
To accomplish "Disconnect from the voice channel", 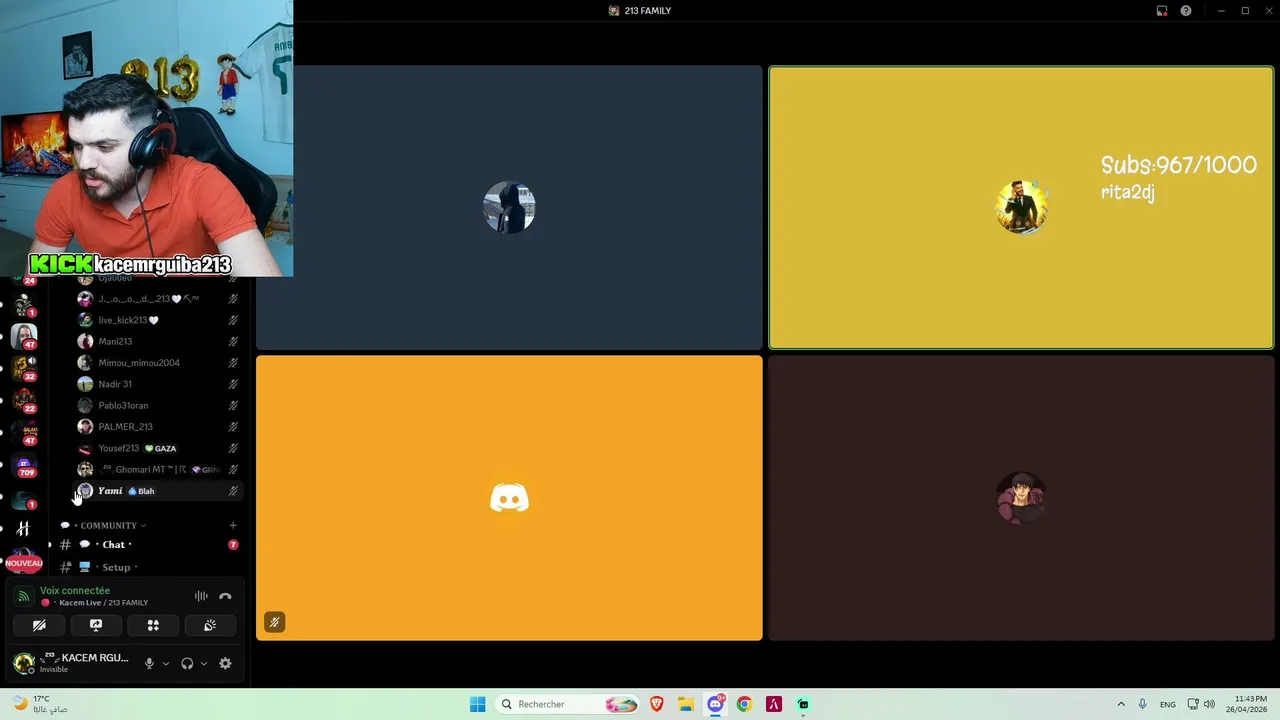I will tap(225, 596).
